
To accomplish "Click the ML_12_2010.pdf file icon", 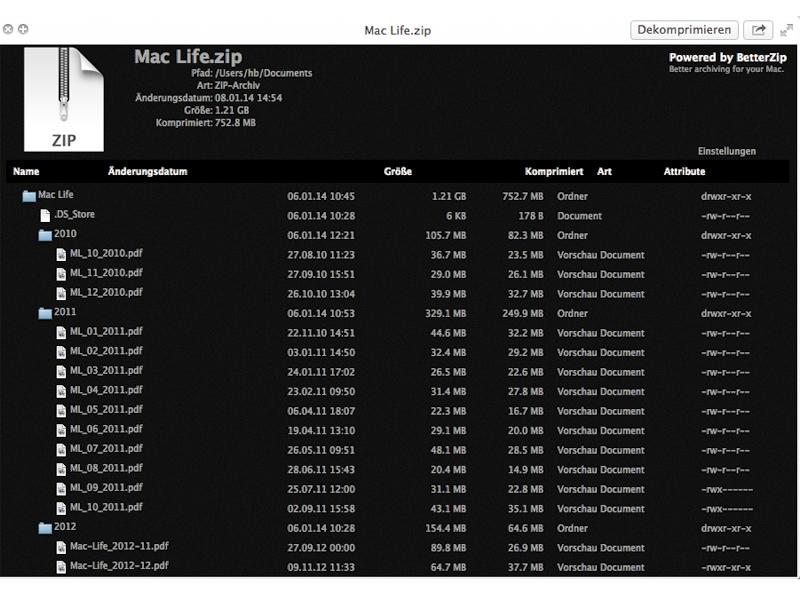I will tap(61, 293).
